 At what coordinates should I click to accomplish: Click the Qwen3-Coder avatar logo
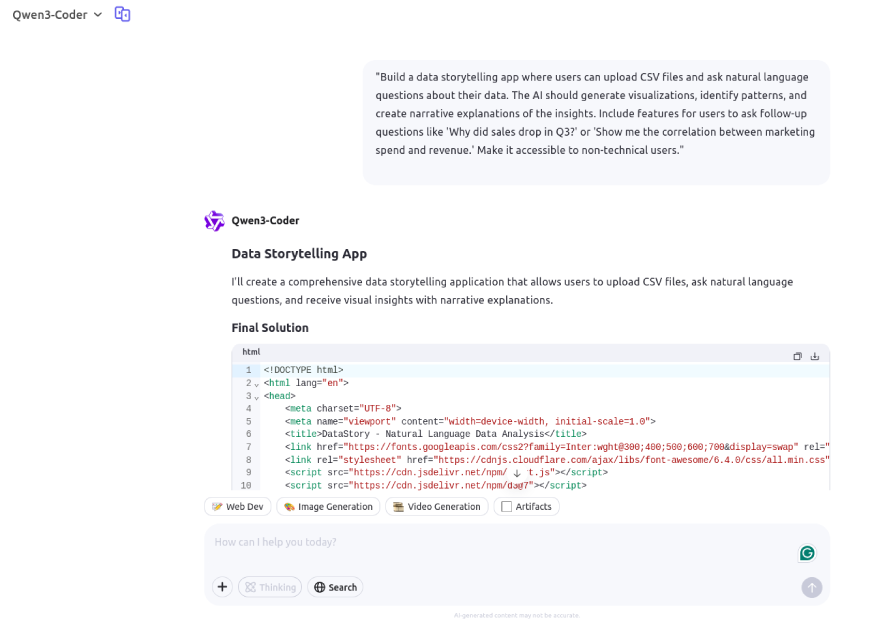coord(214,221)
